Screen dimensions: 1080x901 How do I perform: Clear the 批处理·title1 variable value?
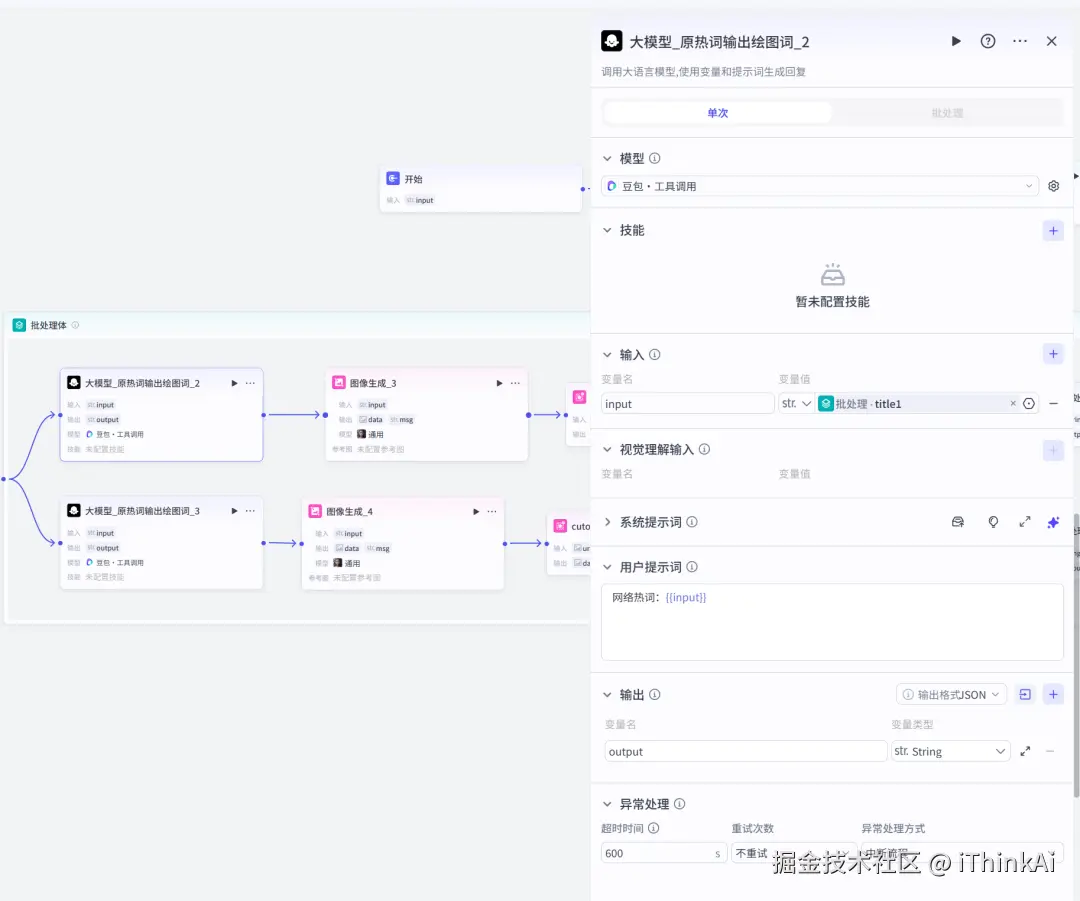pos(1012,404)
